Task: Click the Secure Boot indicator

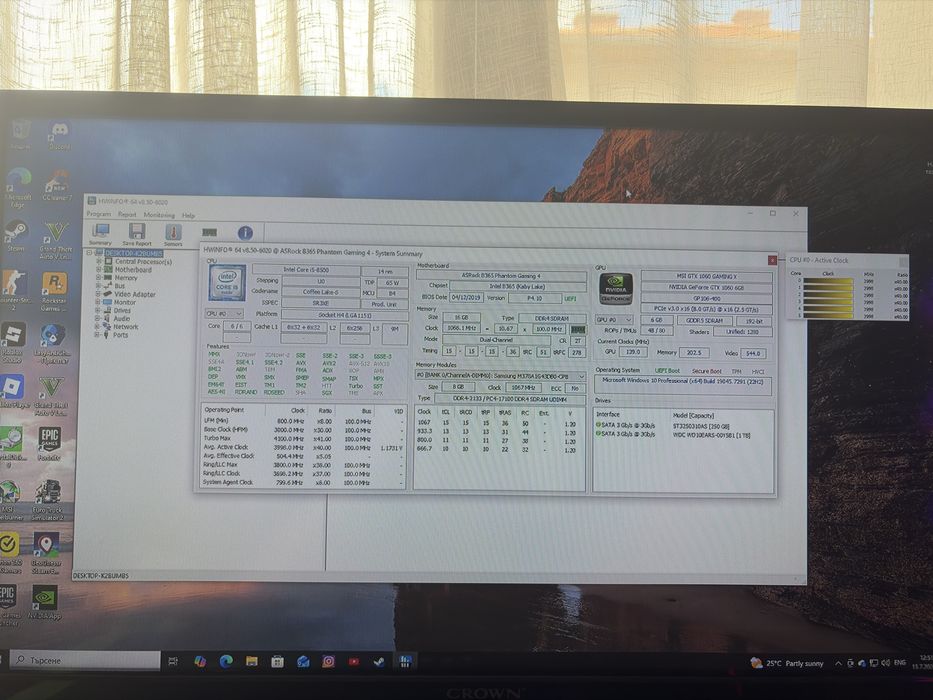Action: point(706,371)
